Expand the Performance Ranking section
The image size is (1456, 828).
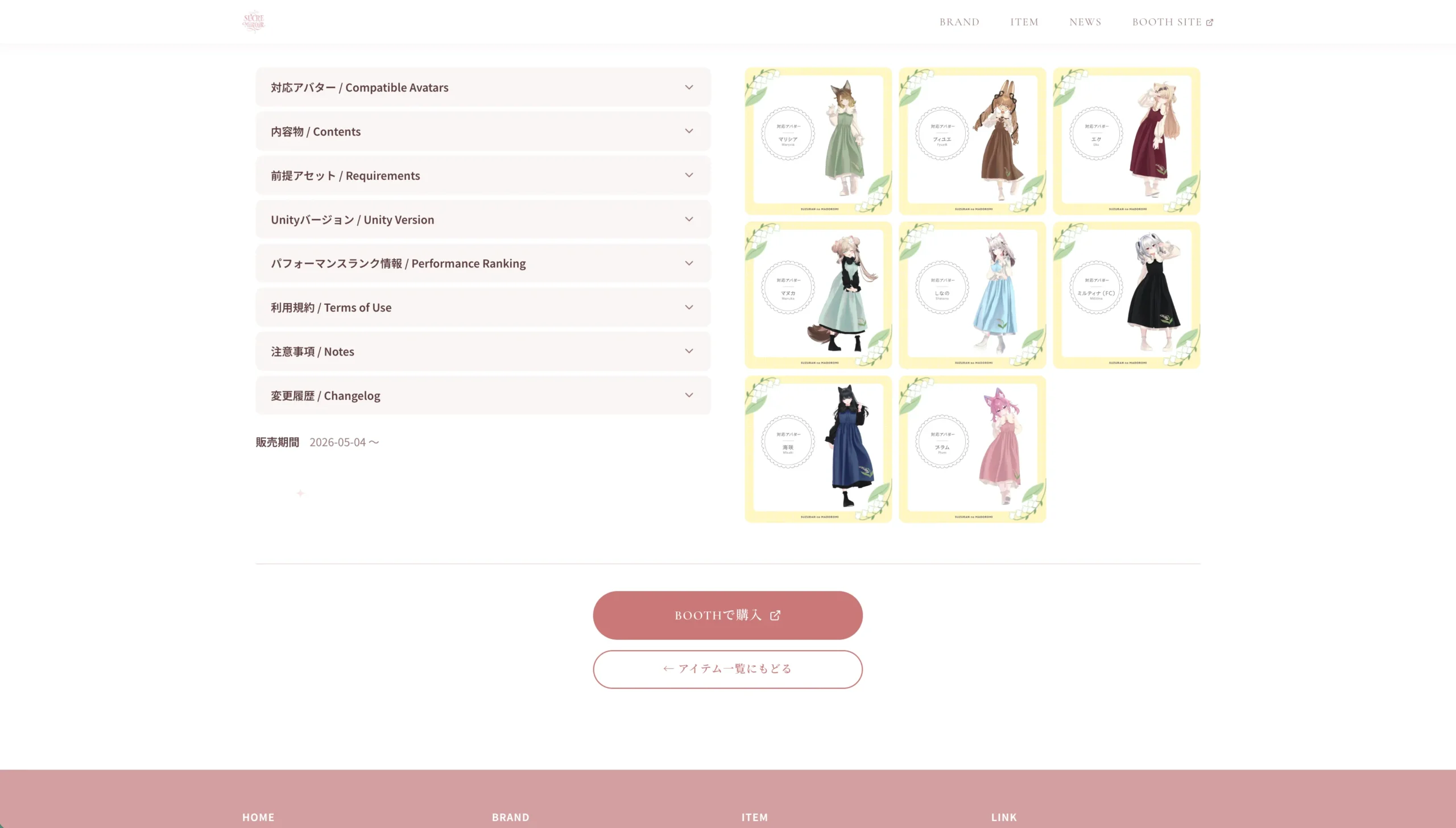pos(483,263)
